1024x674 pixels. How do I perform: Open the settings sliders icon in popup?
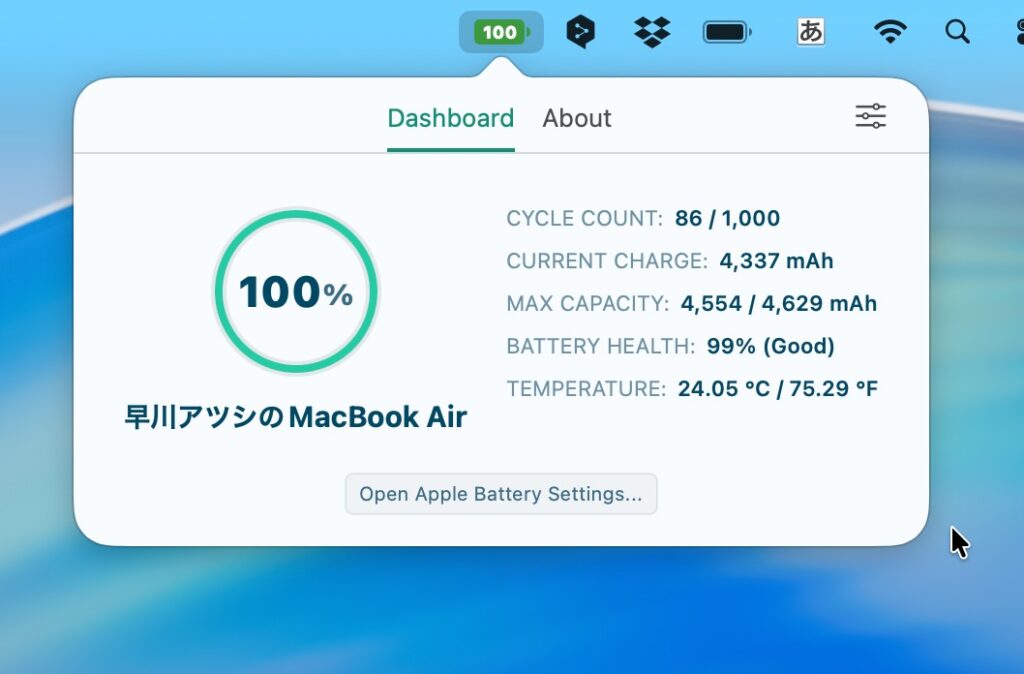tap(870, 117)
